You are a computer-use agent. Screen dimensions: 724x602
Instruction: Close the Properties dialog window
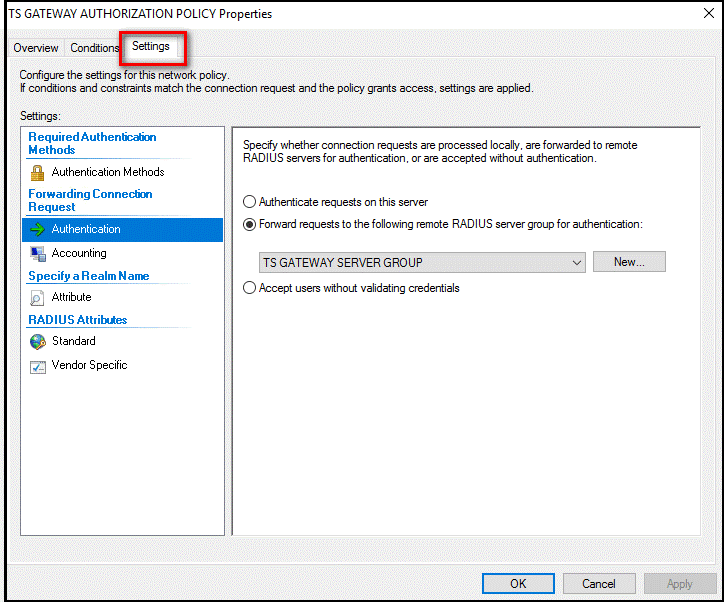tap(709, 13)
